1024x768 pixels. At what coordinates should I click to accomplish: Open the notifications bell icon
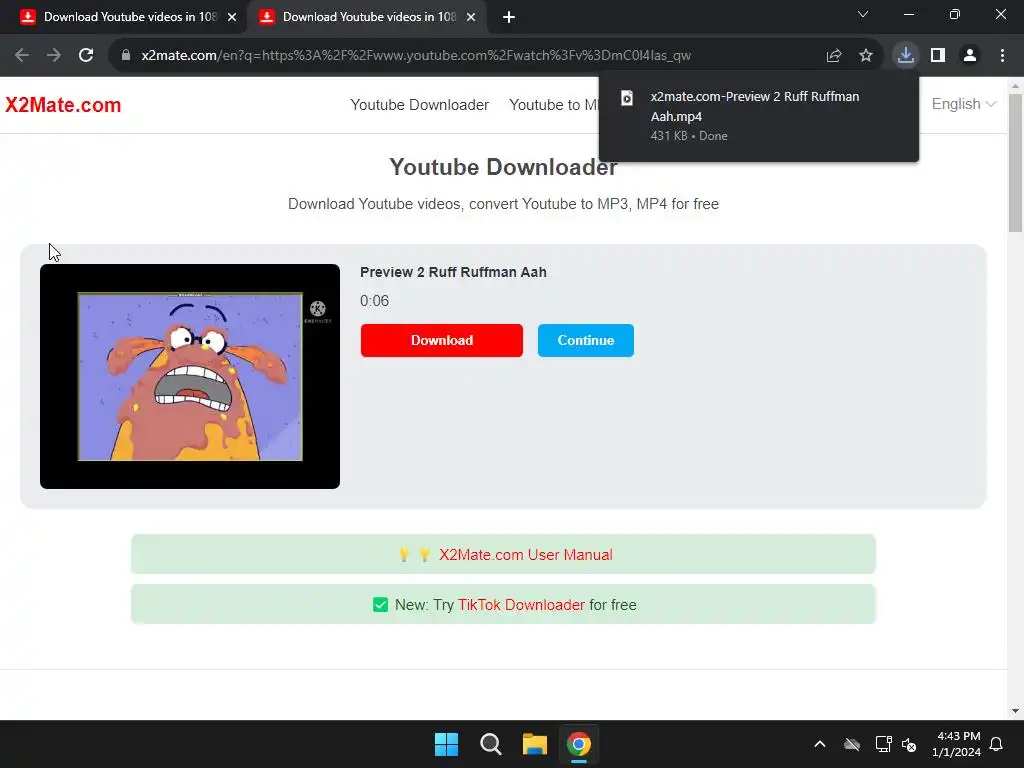(x=997, y=744)
